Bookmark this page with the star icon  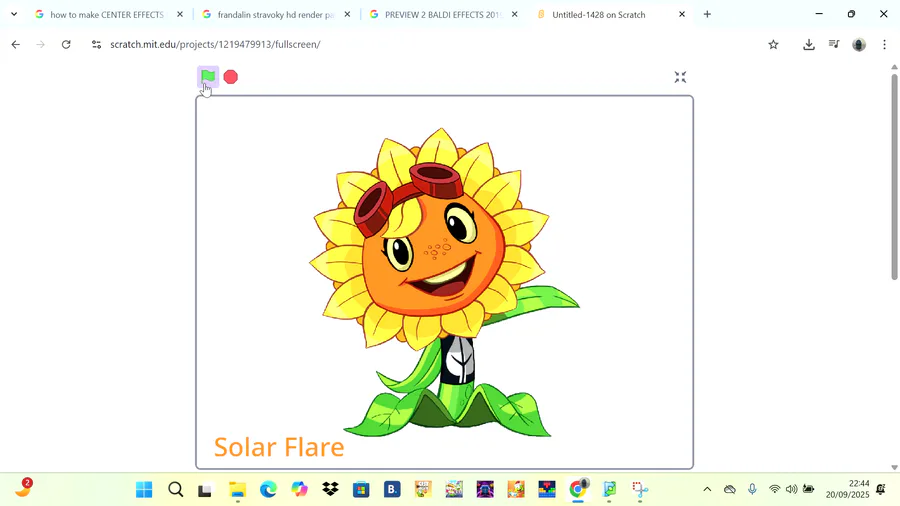click(773, 44)
